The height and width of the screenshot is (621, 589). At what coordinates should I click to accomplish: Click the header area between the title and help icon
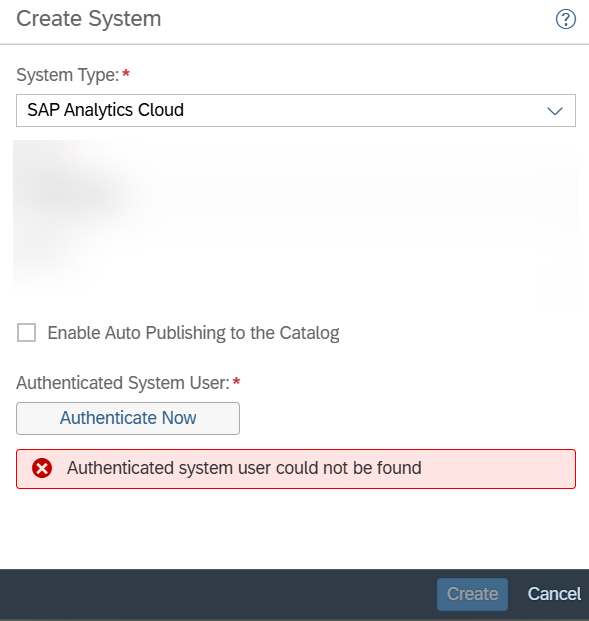(x=356, y=19)
